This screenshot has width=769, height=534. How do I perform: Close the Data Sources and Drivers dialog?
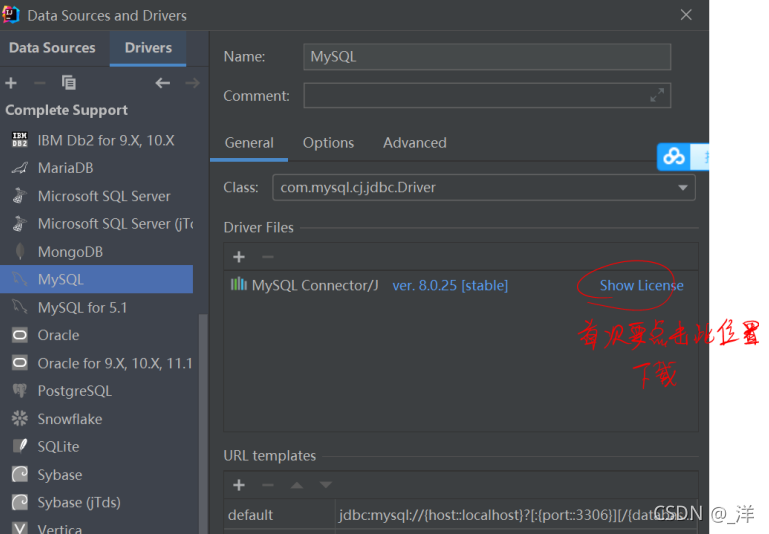click(686, 15)
